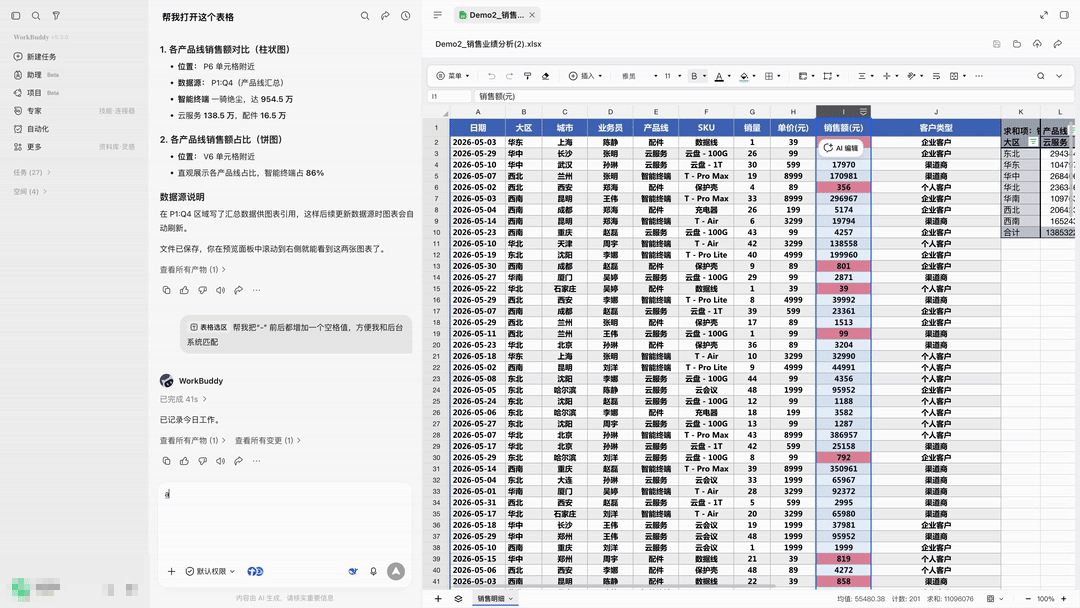Screen dimensions: 1080x608
Task: Select cell with value 170981
Action: point(843,176)
